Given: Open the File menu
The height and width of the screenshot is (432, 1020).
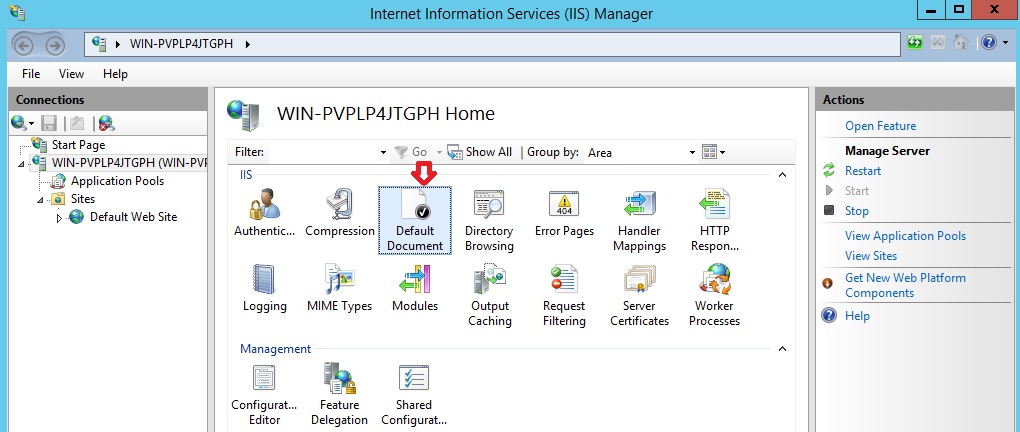Looking at the screenshot, I should (x=31, y=74).
